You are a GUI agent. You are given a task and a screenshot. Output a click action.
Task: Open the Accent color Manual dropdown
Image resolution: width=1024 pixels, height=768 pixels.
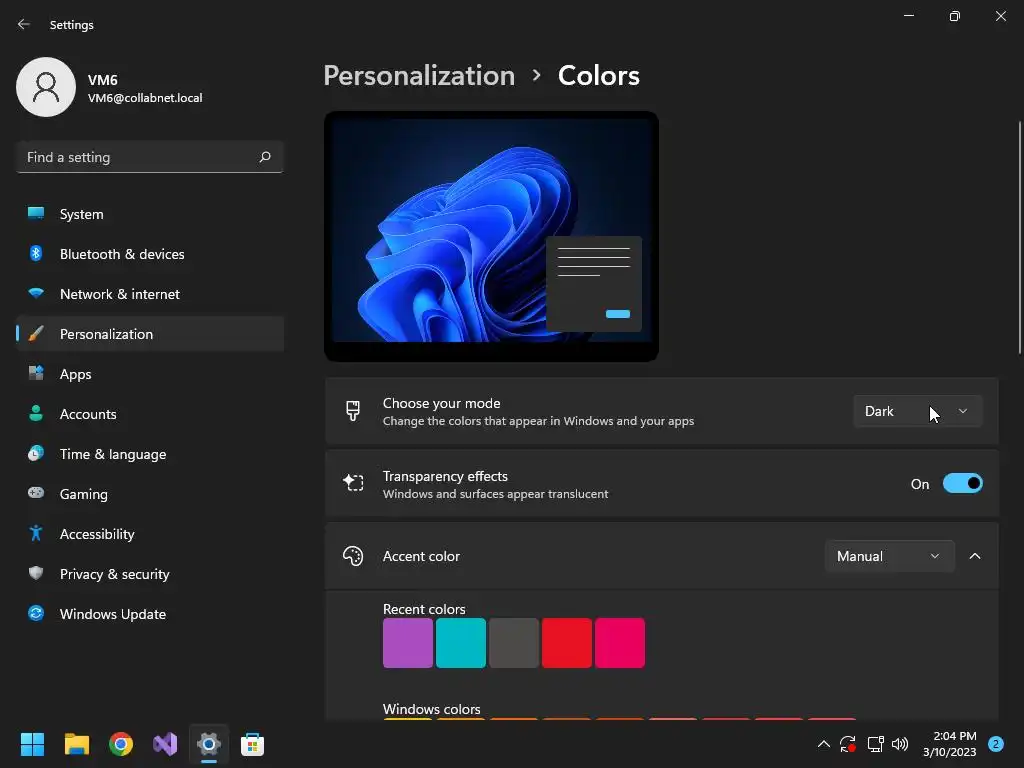pyautogui.click(x=889, y=556)
